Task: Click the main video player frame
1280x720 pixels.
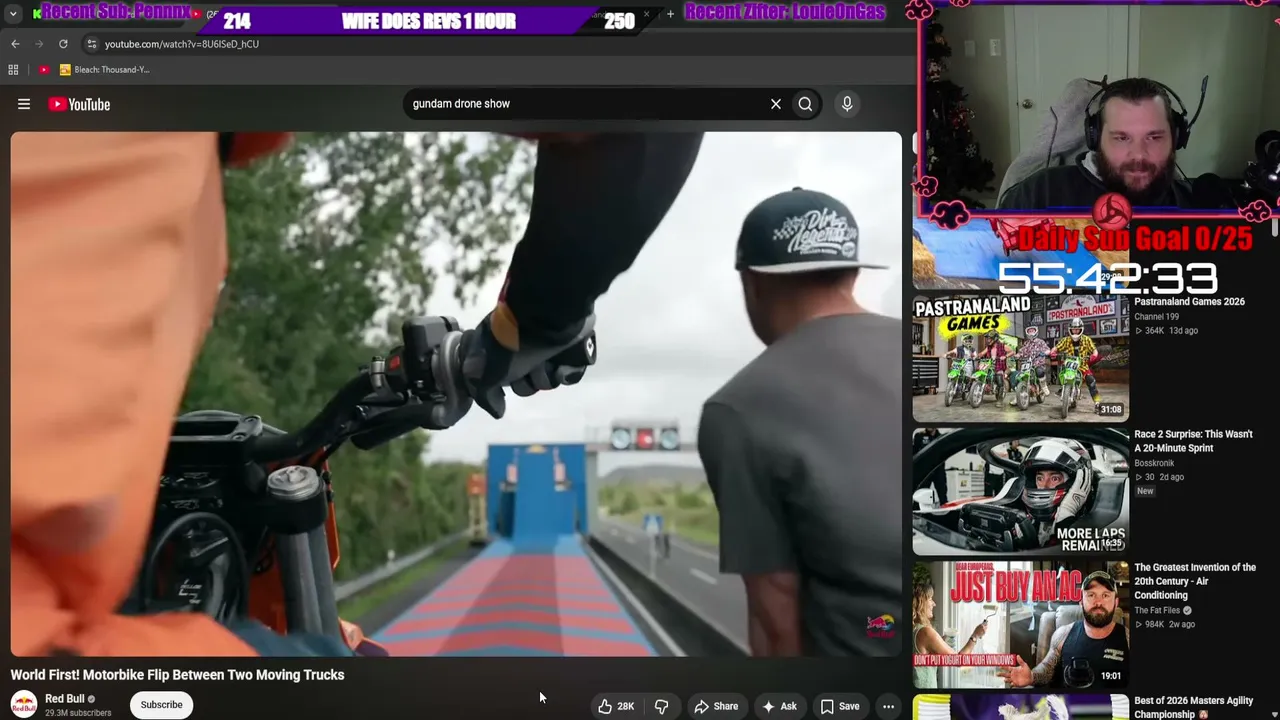Action: click(456, 394)
